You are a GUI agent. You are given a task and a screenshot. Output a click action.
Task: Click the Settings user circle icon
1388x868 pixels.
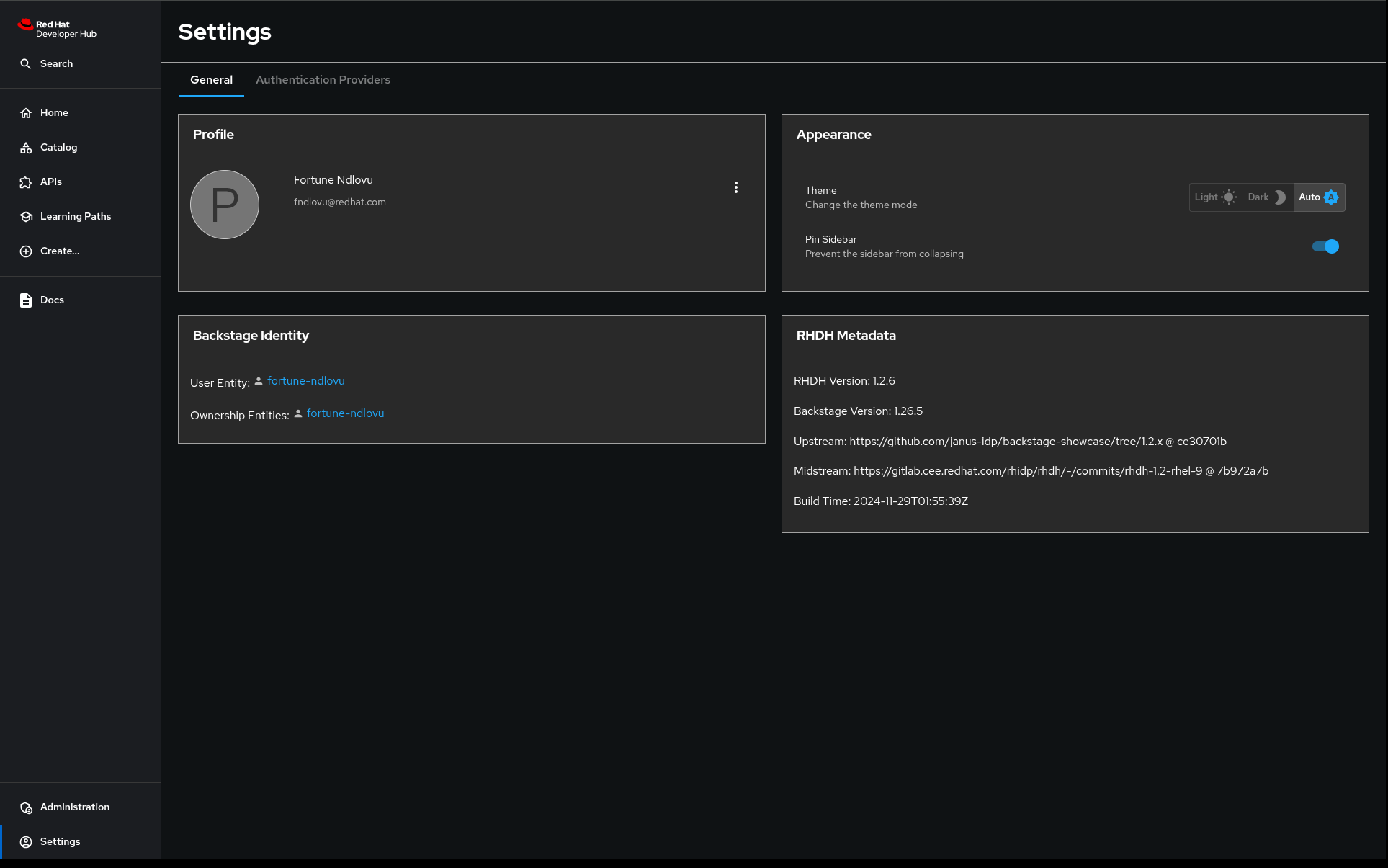click(26, 842)
